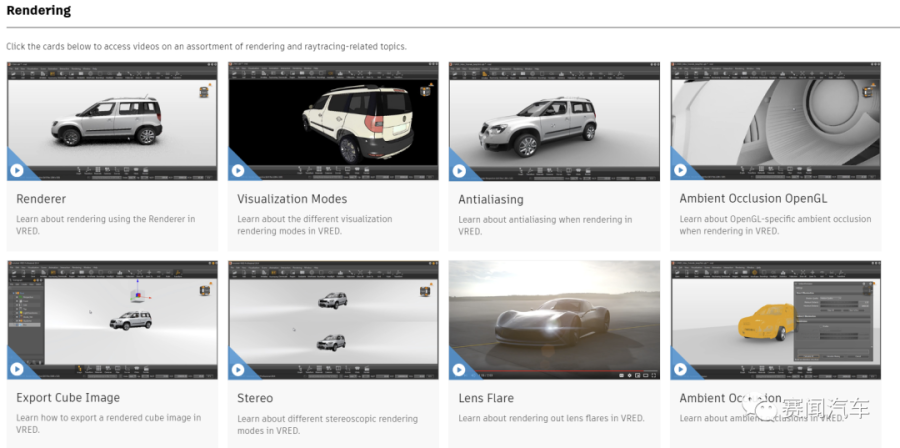Click the Ambient Occlusion OpenGL heading

click(x=753, y=199)
